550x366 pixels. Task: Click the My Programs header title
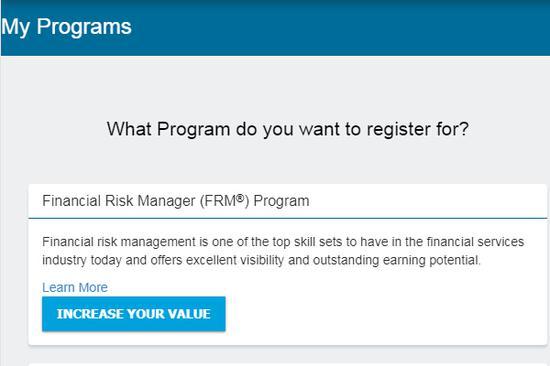[66, 27]
